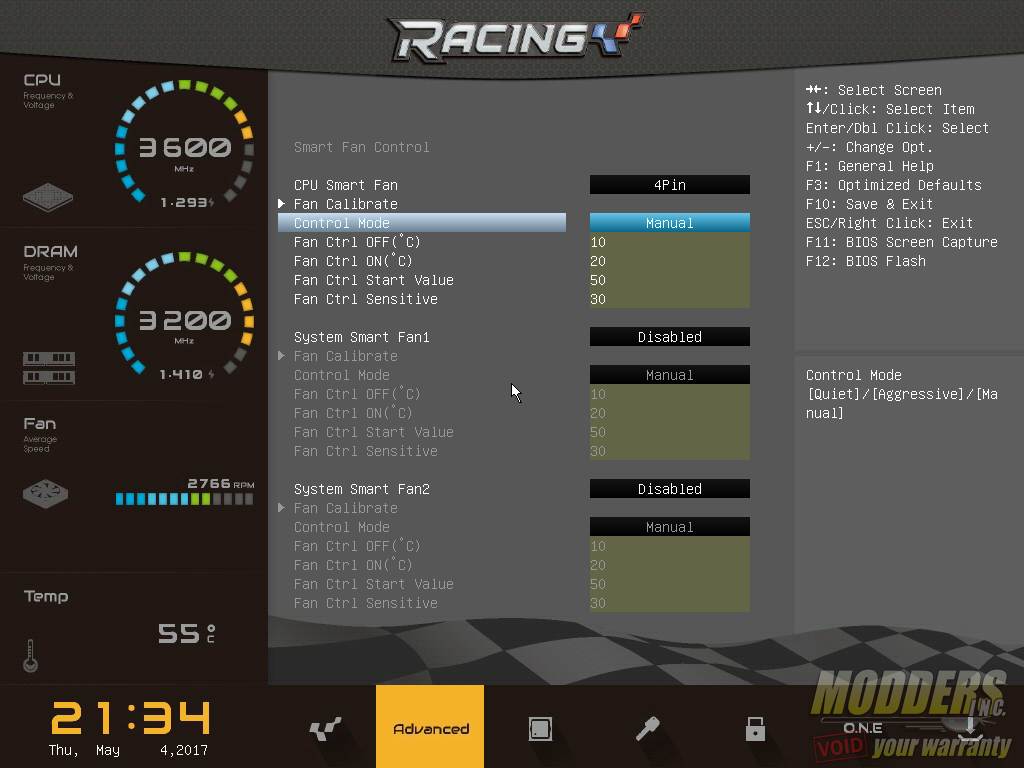Select the Advanced tab
The width and height of the screenshot is (1024, 768).
430,726
